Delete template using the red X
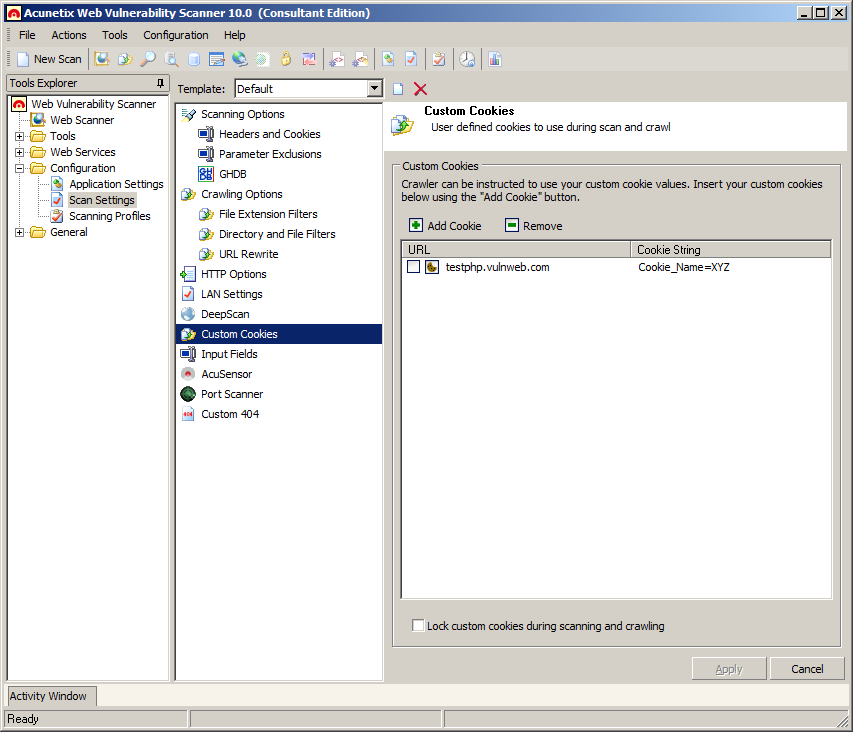This screenshot has height=732, width=853. (x=421, y=89)
